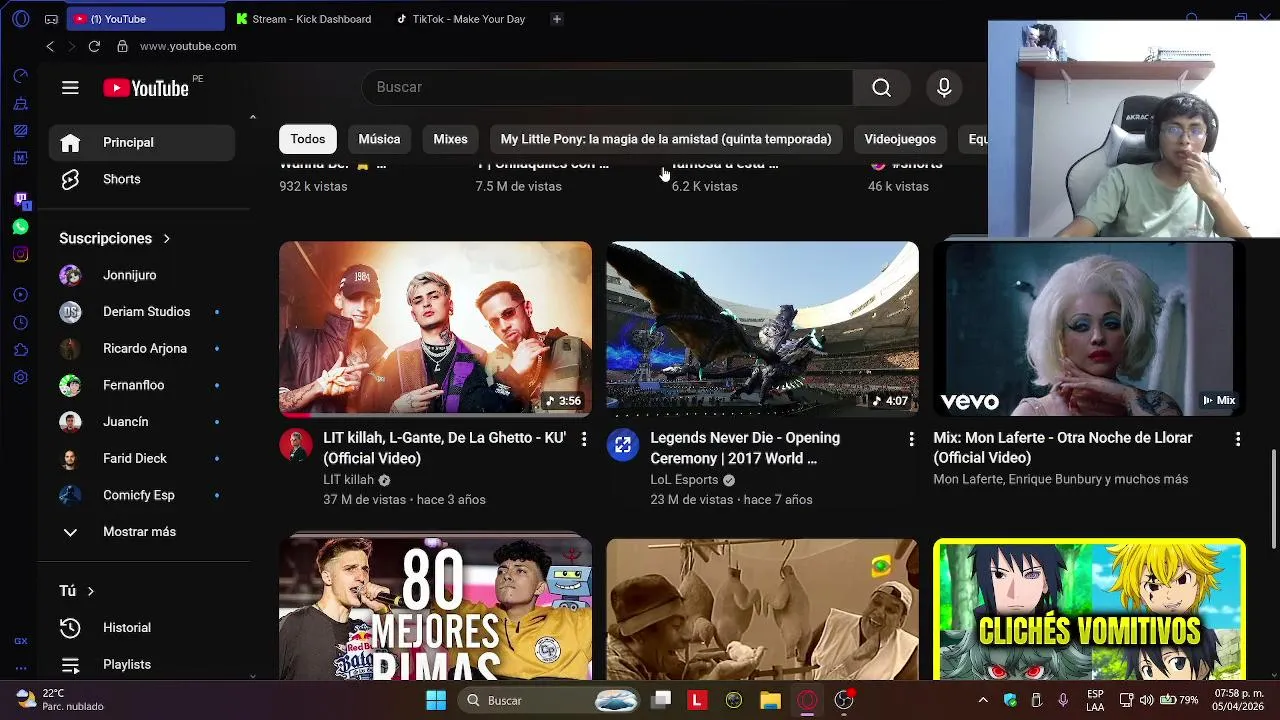Image resolution: width=1280 pixels, height=720 pixels.
Task: Reload the current page
Action: [x=94, y=46]
